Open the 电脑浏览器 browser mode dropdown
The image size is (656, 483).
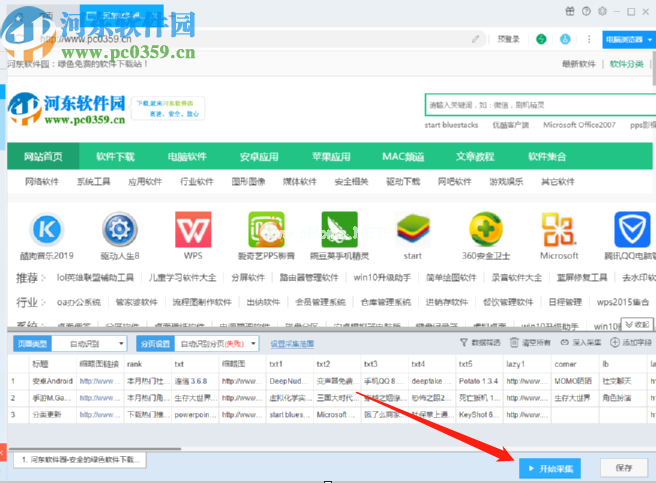click(629, 40)
